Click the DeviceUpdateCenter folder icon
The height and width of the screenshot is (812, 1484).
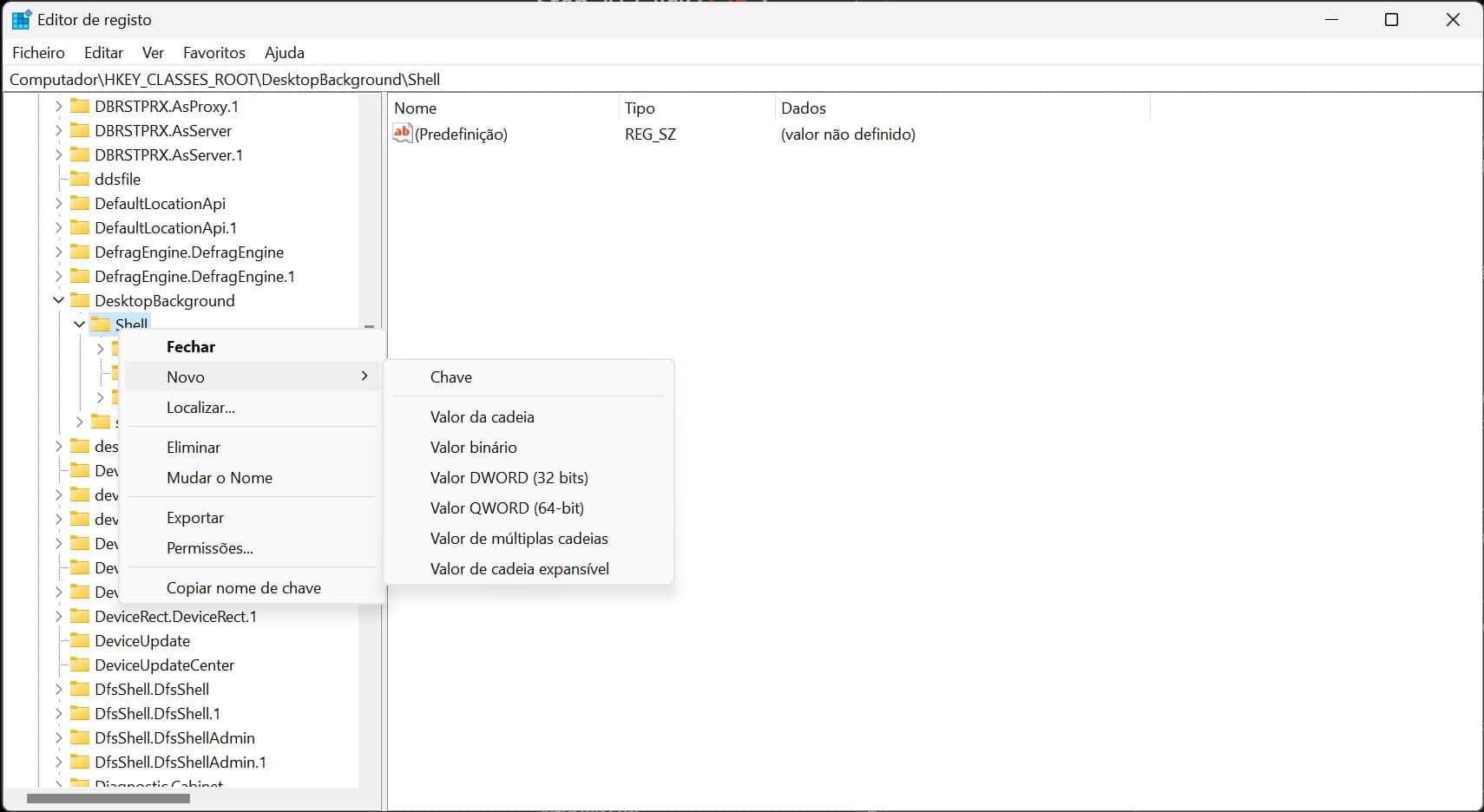80,665
